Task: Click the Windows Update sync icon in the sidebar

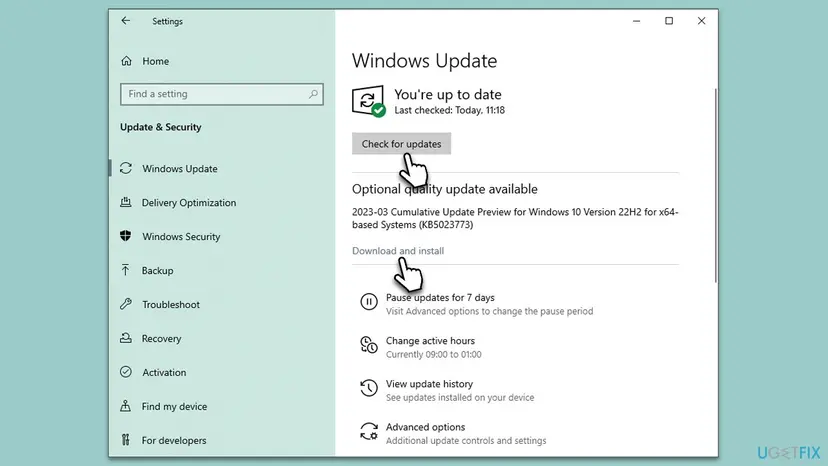Action: (x=126, y=168)
